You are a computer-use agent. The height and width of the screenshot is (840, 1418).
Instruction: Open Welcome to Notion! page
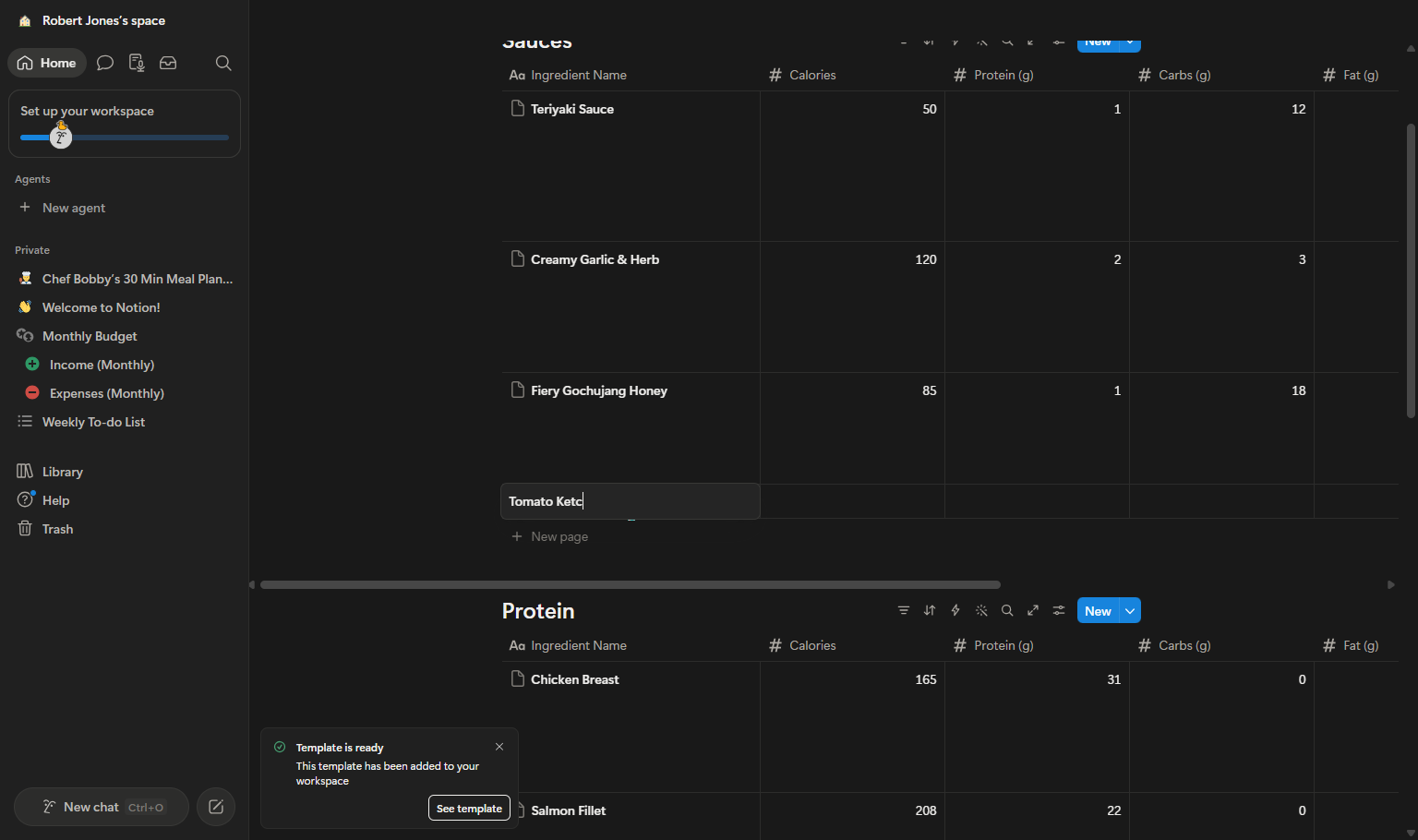pyautogui.click(x=101, y=307)
